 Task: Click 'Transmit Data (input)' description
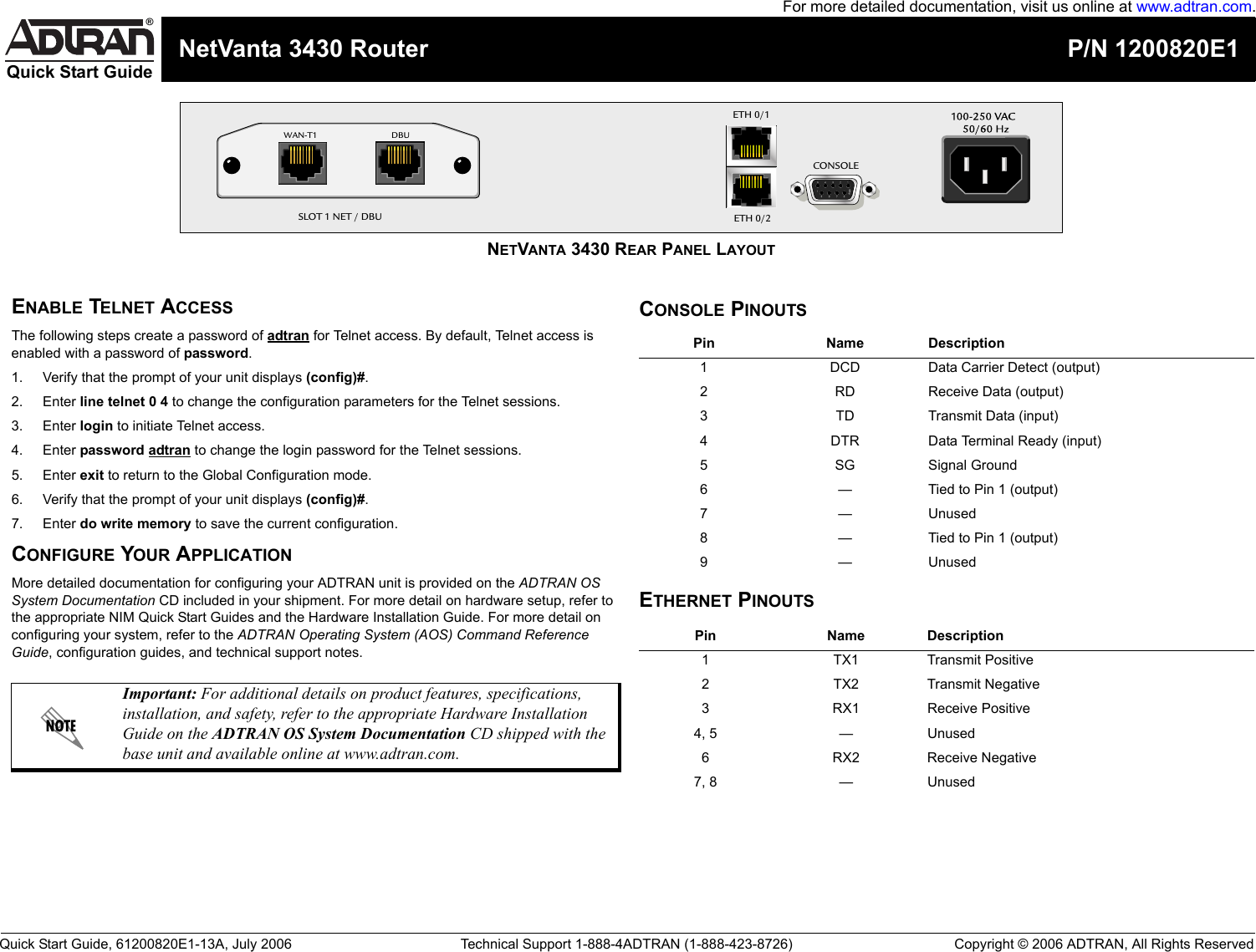pyautogui.click(x=993, y=416)
